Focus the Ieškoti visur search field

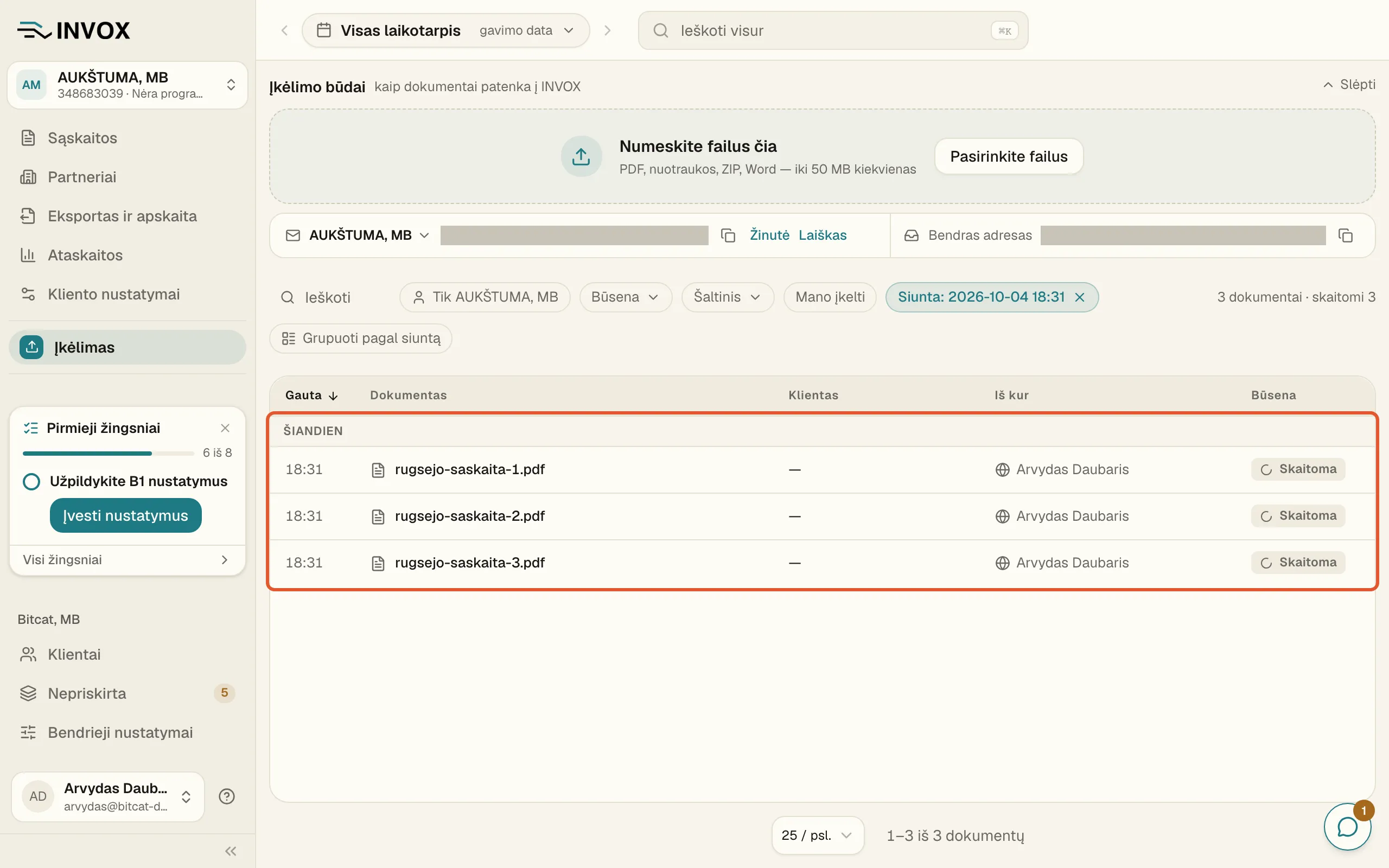[833, 30]
